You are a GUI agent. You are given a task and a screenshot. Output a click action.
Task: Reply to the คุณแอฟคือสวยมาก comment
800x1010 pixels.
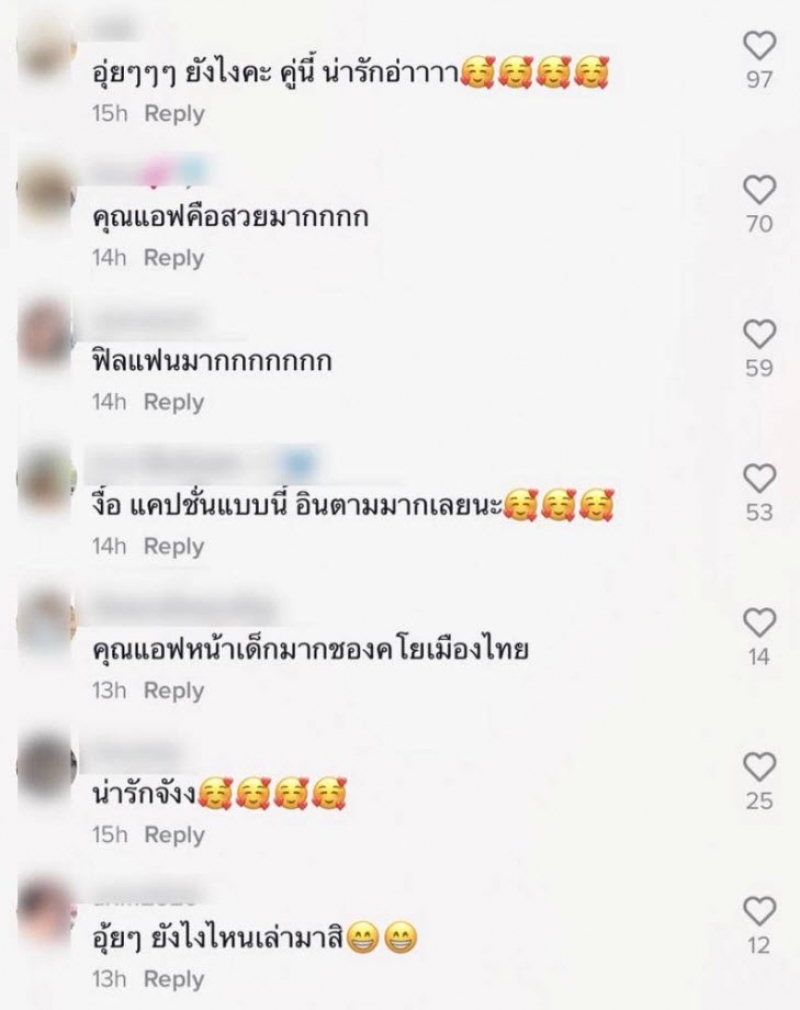pos(174,258)
